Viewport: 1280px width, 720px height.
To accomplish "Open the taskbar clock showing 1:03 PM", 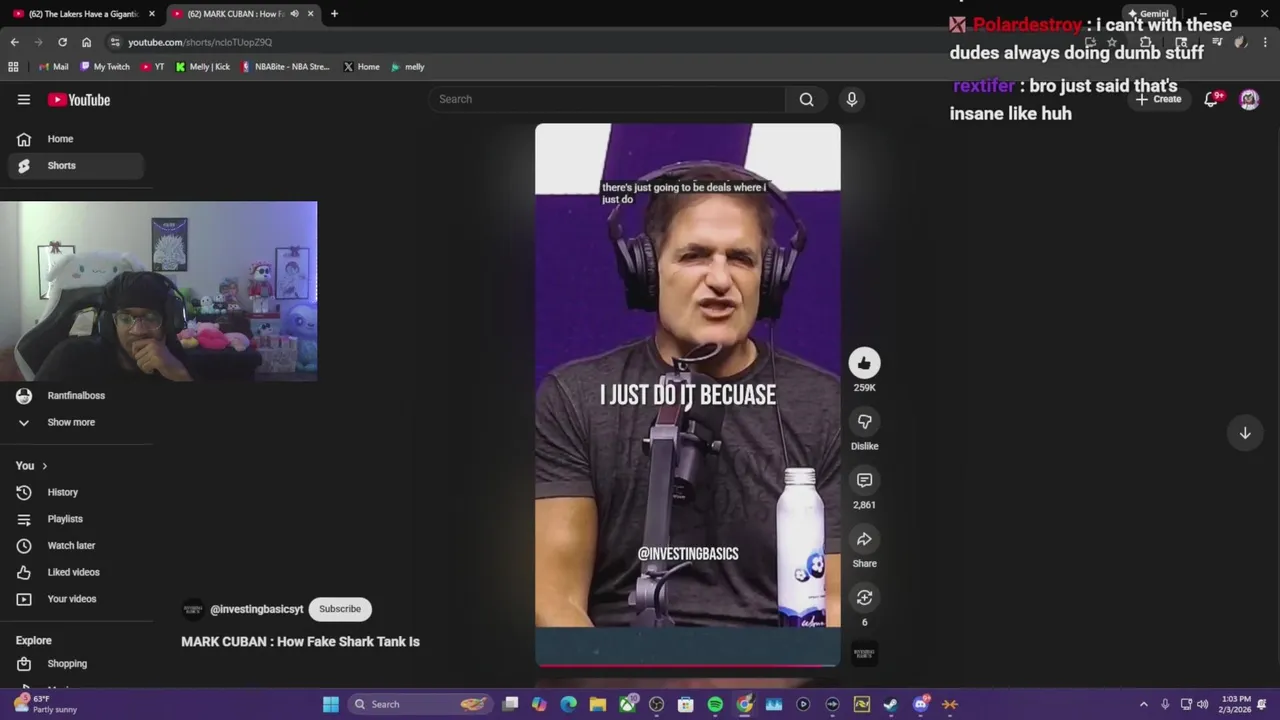I will click(x=1236, y=704).
